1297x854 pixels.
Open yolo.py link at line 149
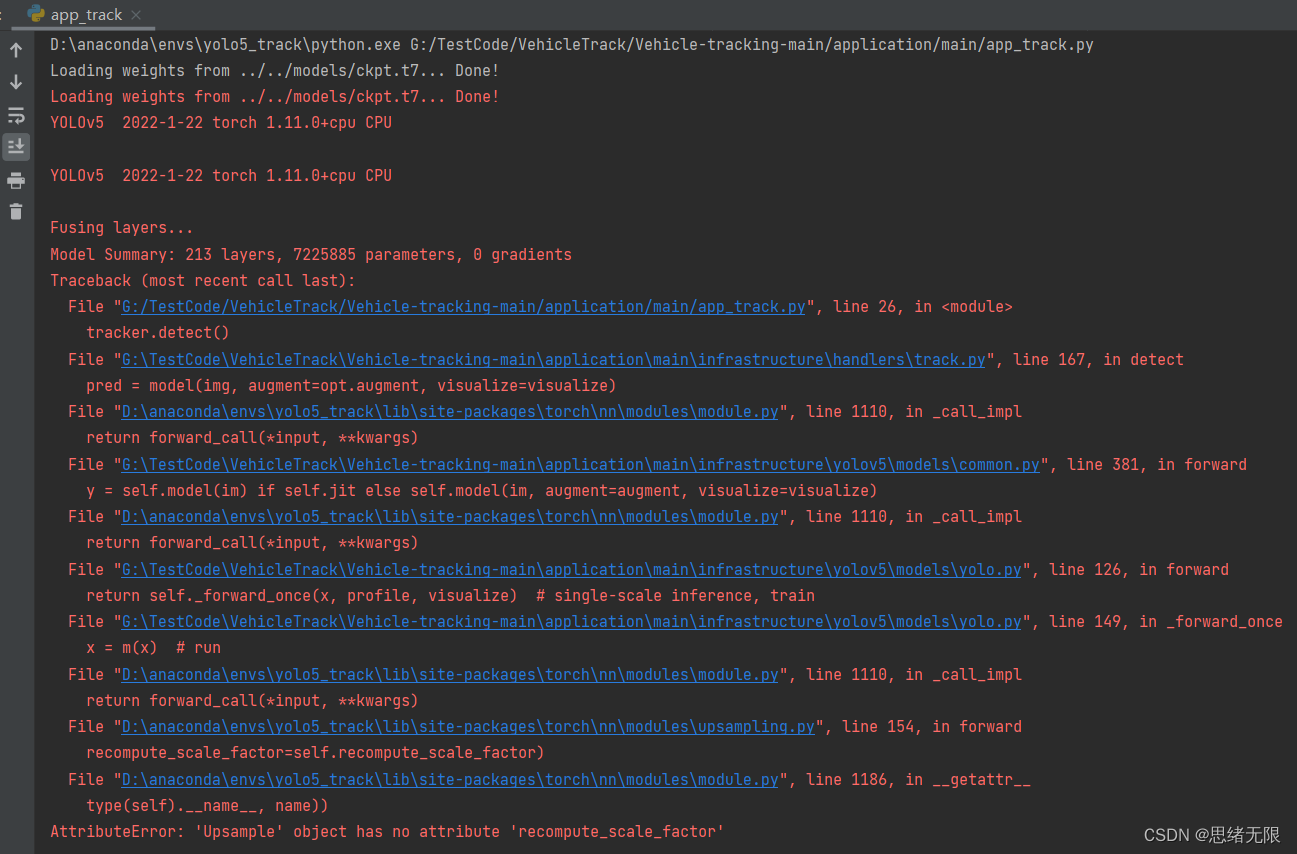[572, 622]
